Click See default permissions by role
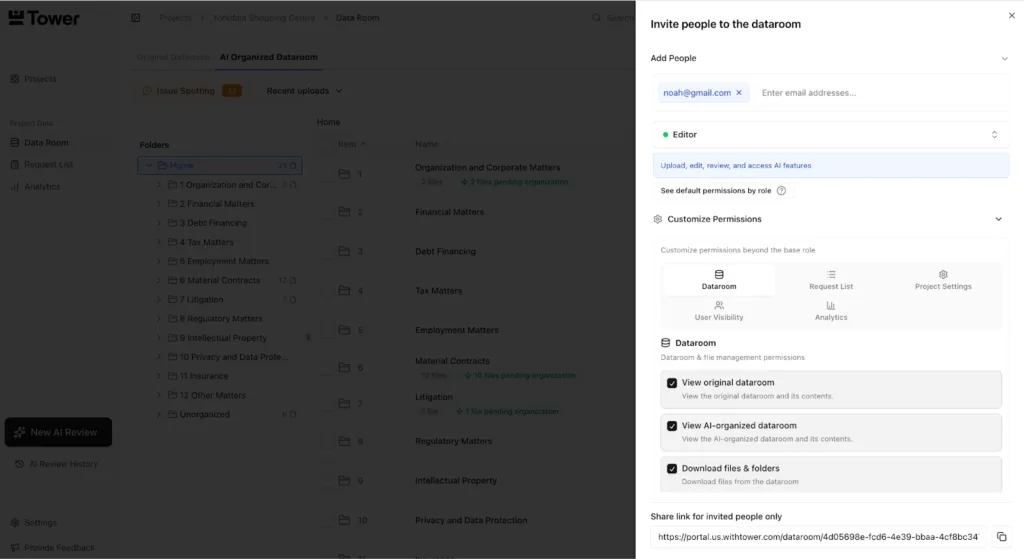The width and height of the screenshot is (1024, 559). (715, 191)
